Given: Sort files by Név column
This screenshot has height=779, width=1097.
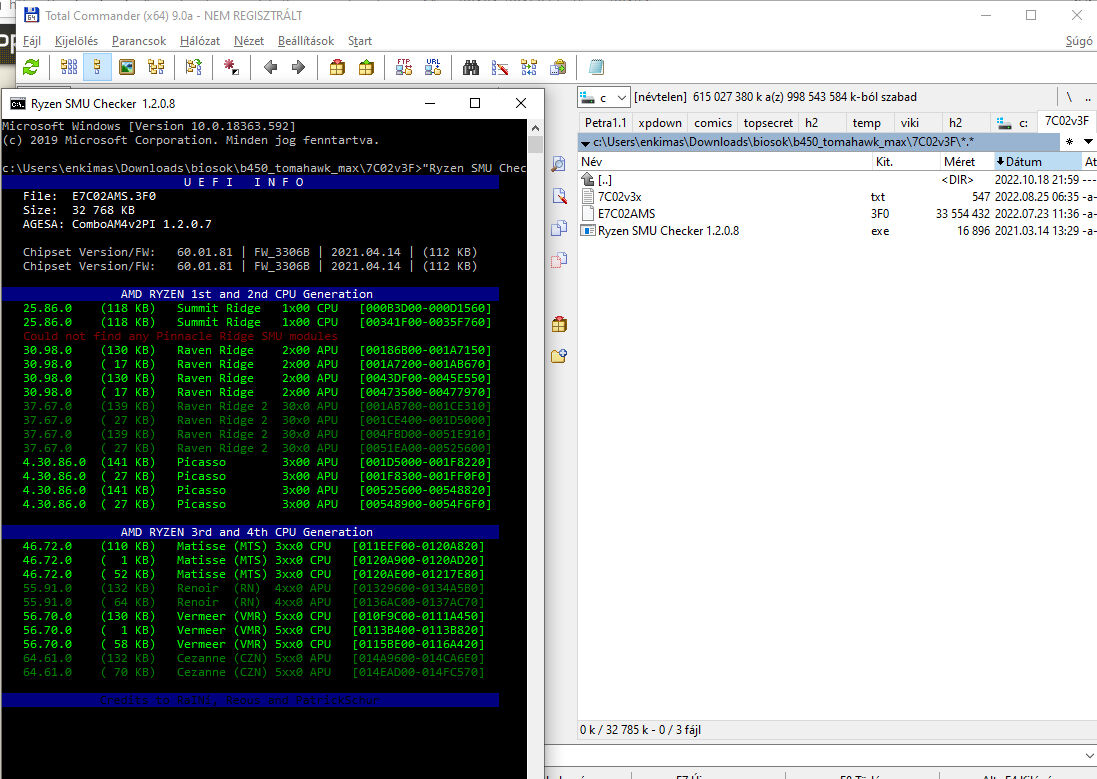Looking at the screenshot, I should click(725, 162).
